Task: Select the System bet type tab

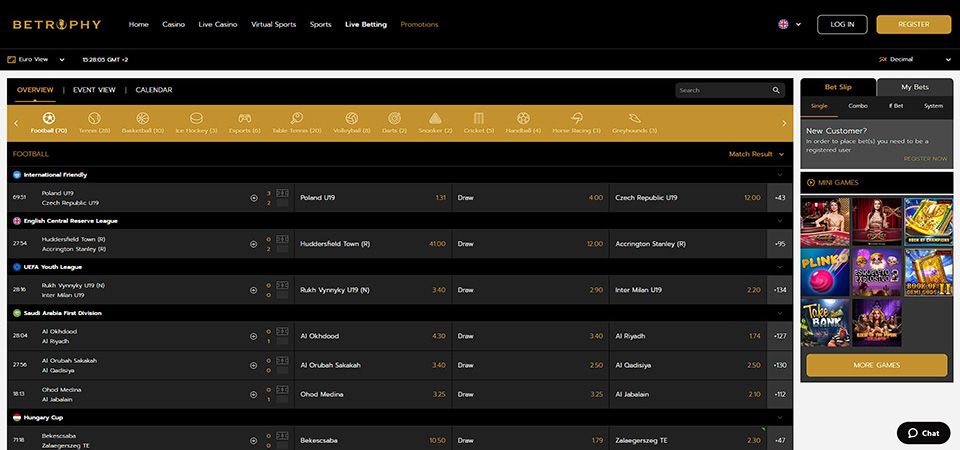Action: pyautogui.click(x=933, y=106)
